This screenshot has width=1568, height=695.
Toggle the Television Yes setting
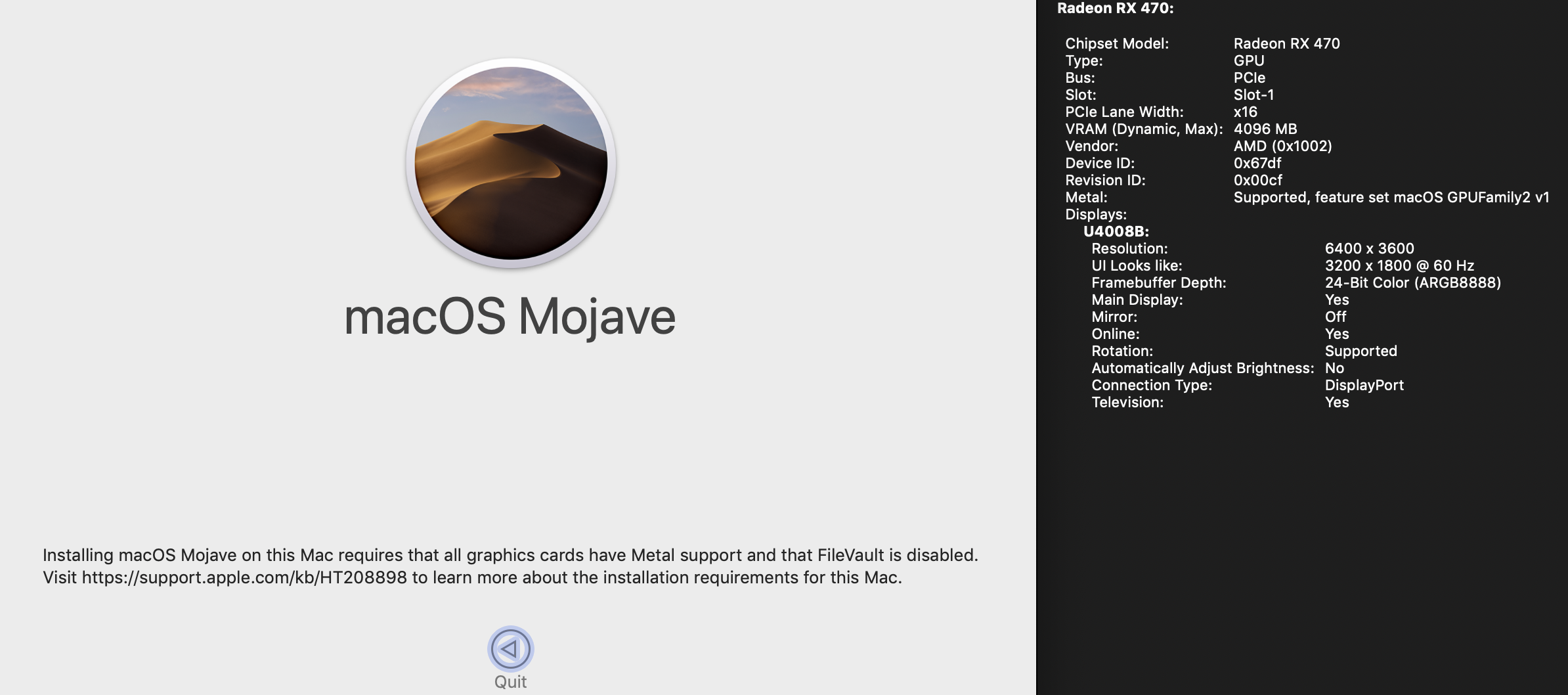pos(1338,402)
